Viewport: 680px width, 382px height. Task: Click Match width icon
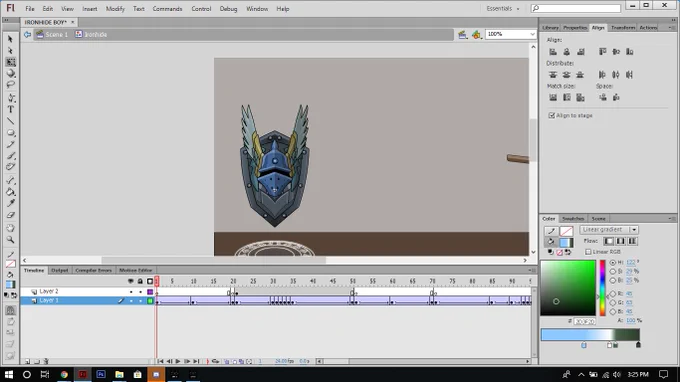click(553, 98)
